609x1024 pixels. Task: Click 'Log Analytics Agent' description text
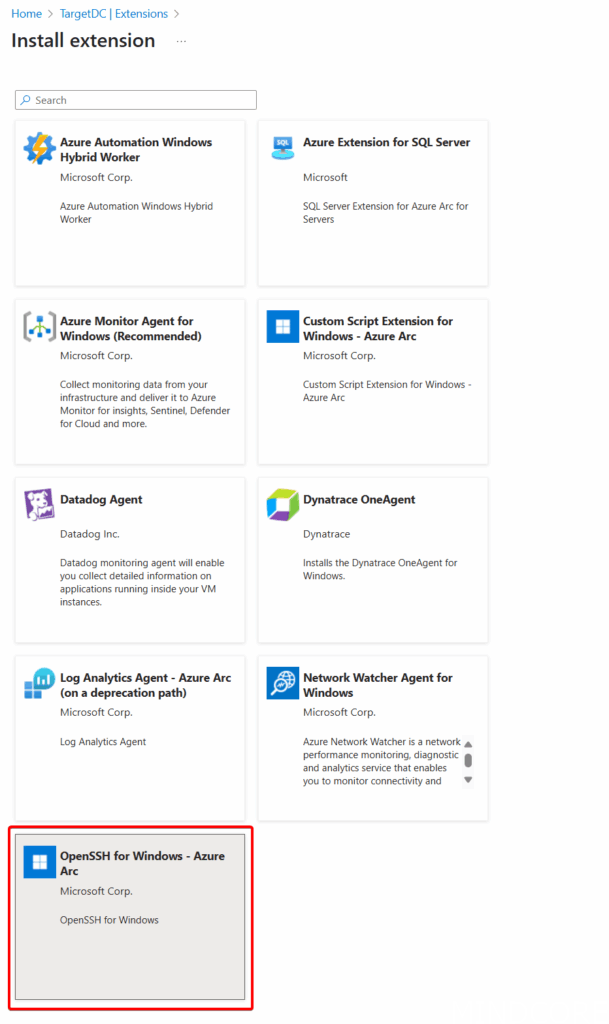pyautogui.click(x=102, y=742)
